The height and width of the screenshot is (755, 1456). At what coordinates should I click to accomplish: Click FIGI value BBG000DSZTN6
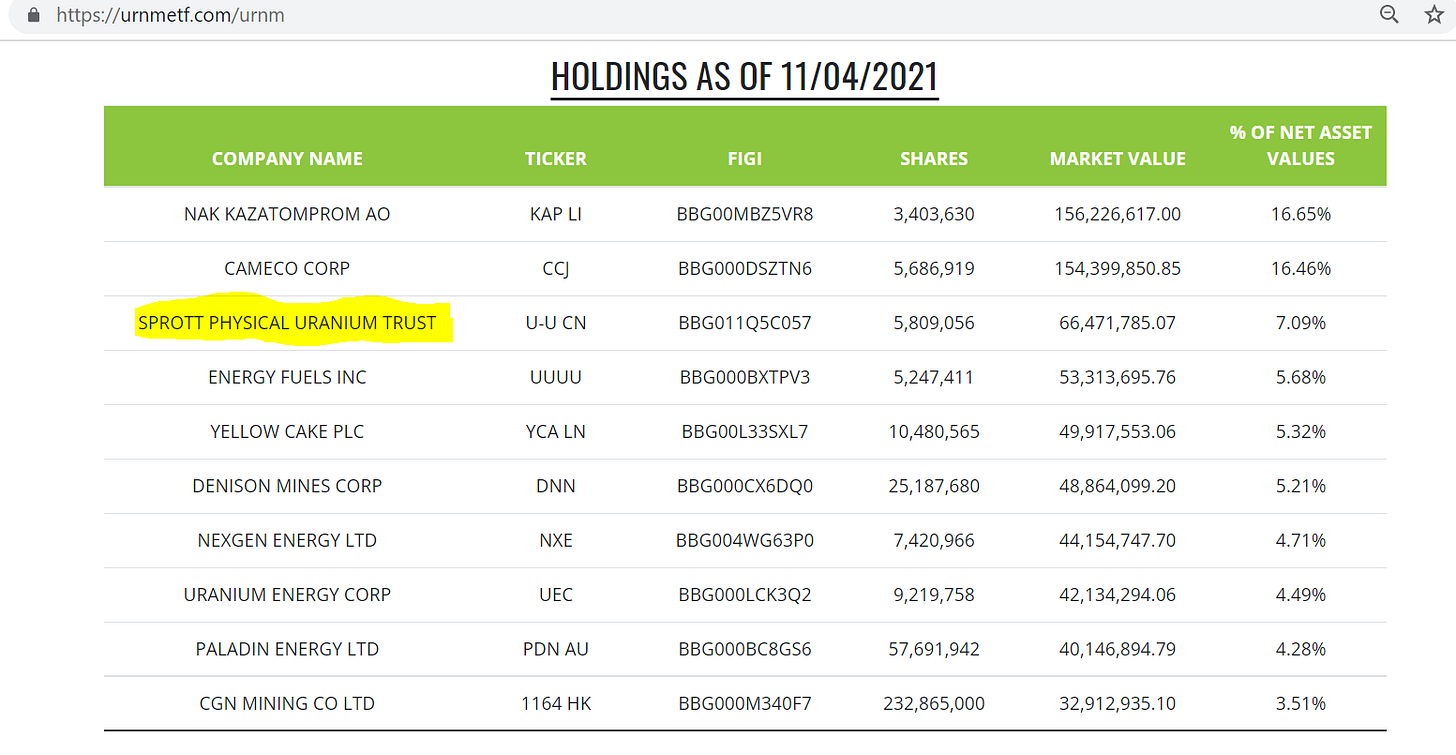745,268
